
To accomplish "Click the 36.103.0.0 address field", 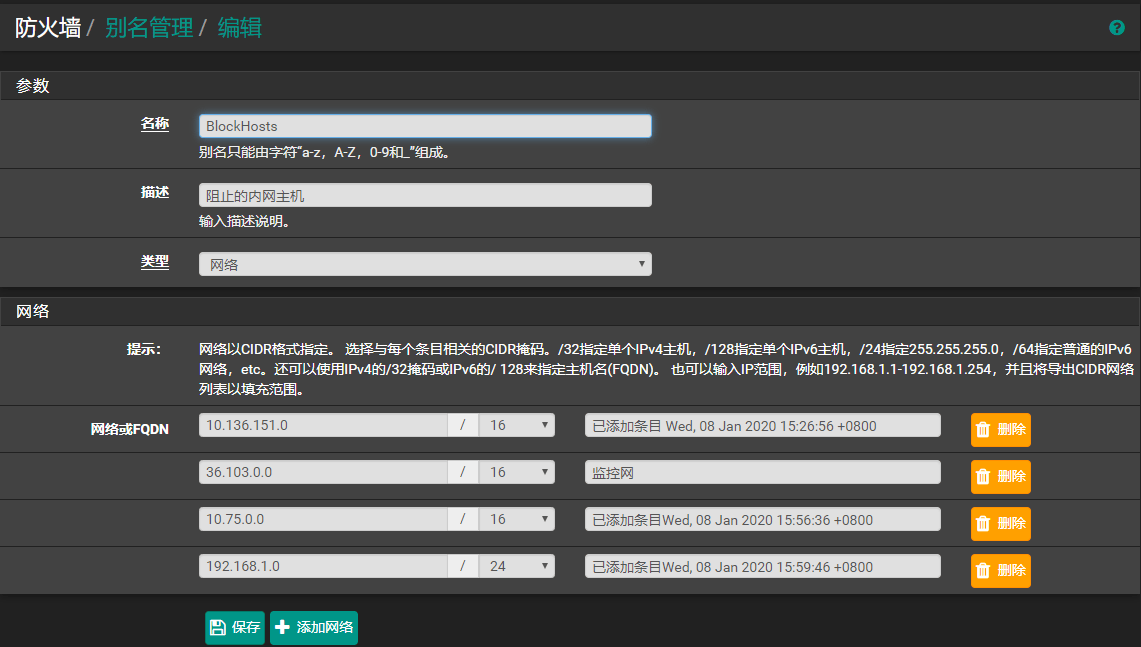I will pos(323,472).
